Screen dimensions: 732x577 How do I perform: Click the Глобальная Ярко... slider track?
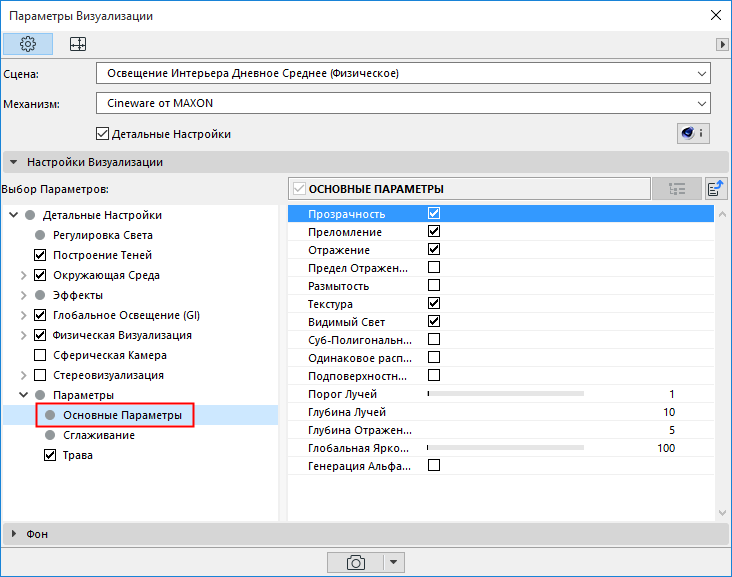(x=506, y=448)
